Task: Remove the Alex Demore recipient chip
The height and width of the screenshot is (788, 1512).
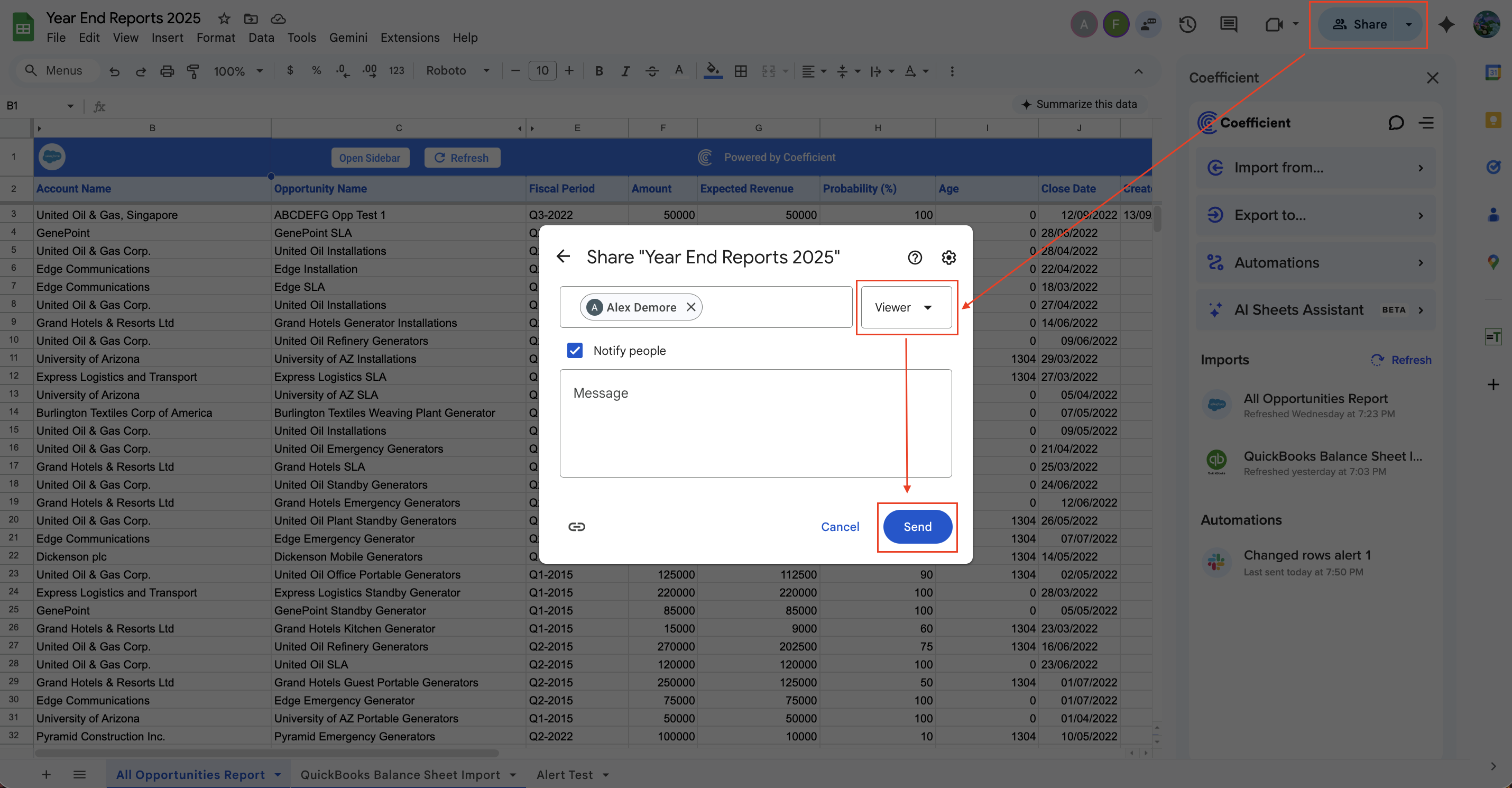Action: coord(691,307)
